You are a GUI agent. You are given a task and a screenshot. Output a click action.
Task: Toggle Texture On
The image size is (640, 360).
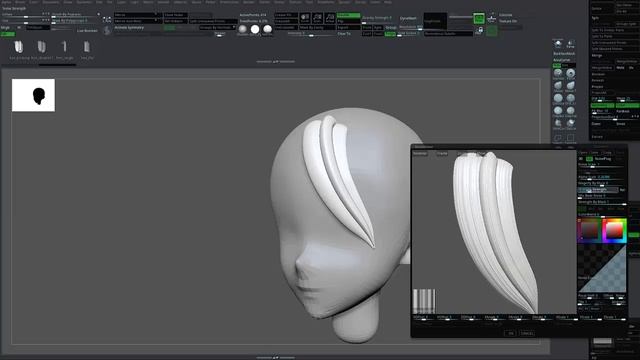(508, 21)
